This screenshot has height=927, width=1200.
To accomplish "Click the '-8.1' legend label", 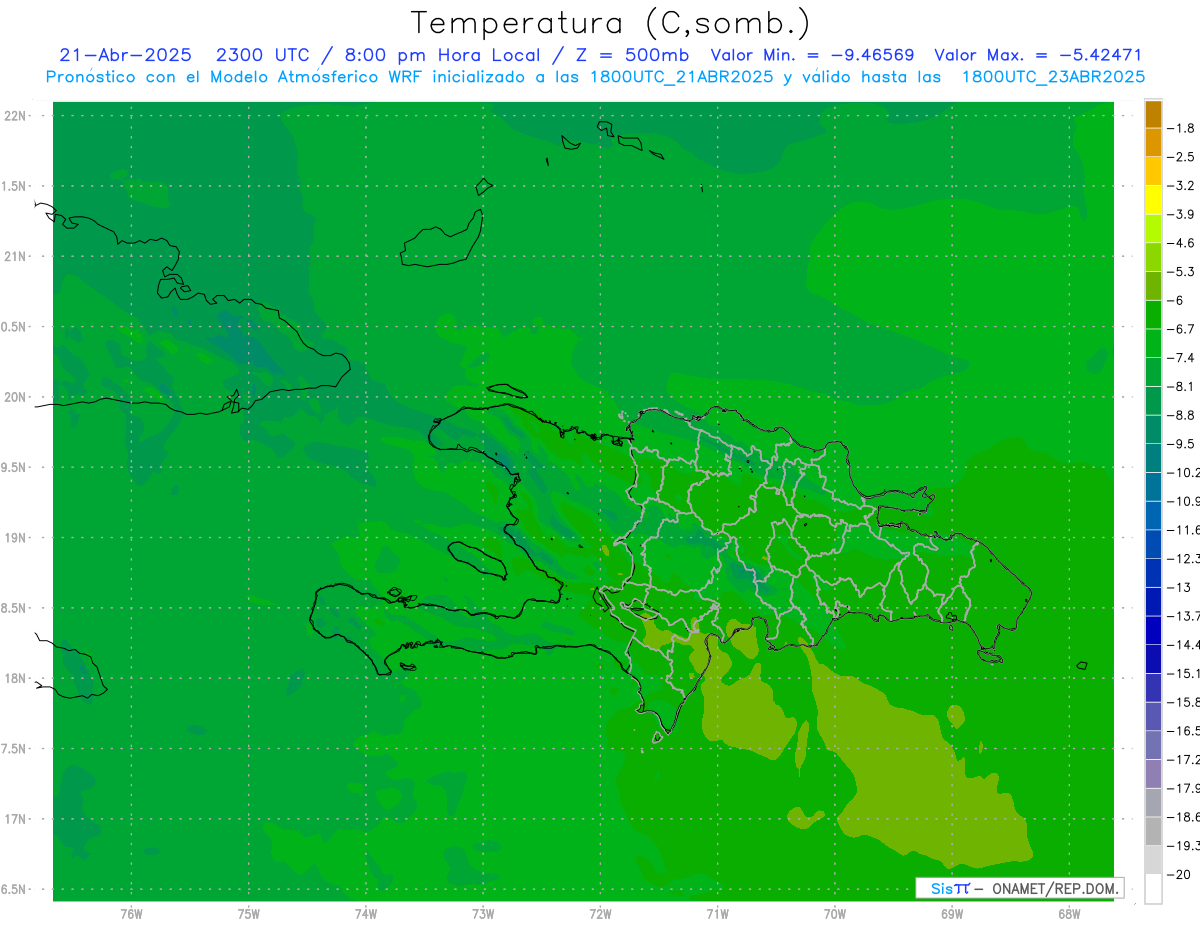I will click(1181, 386).
